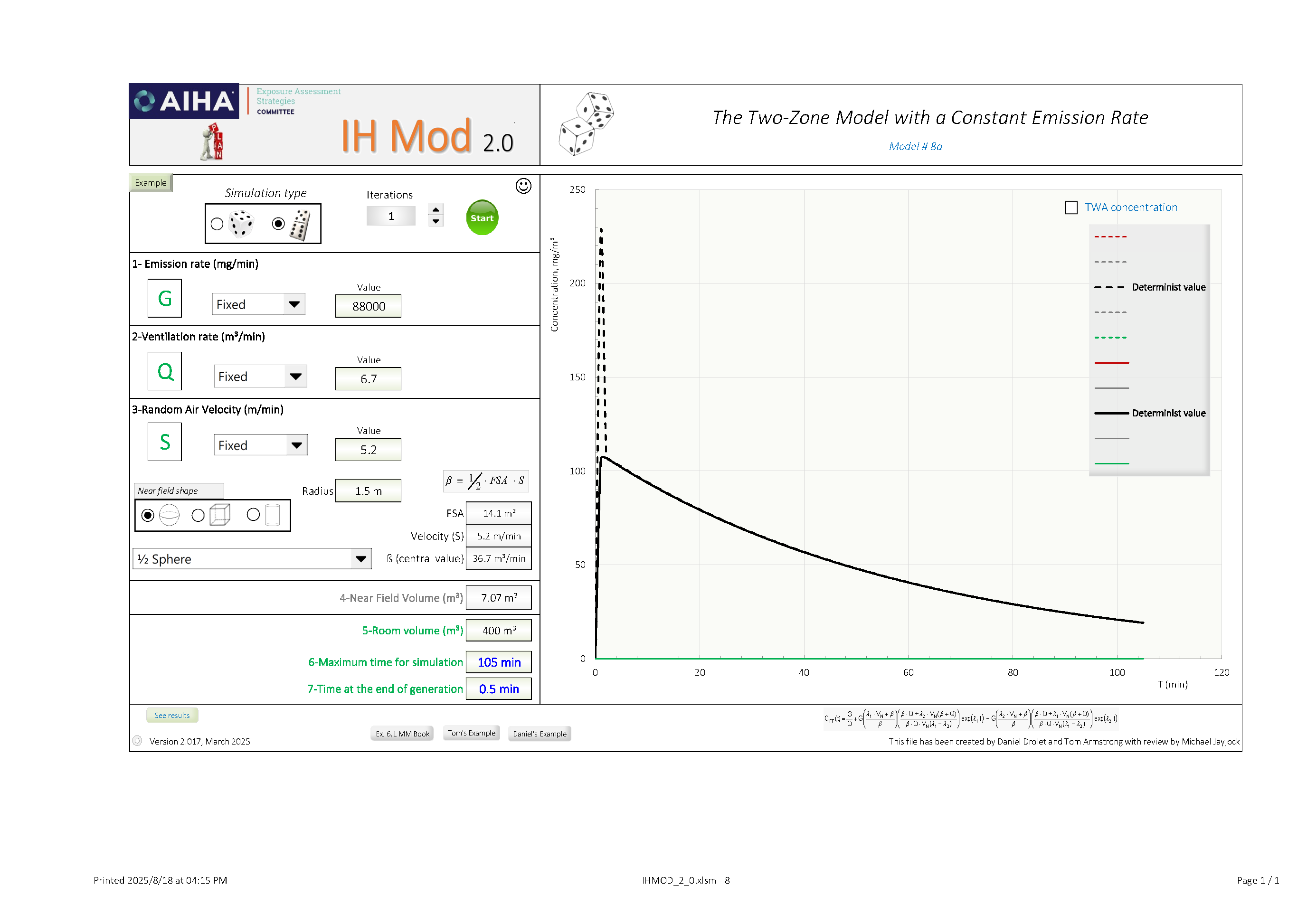Select the cube near field shape

point(198,516)
